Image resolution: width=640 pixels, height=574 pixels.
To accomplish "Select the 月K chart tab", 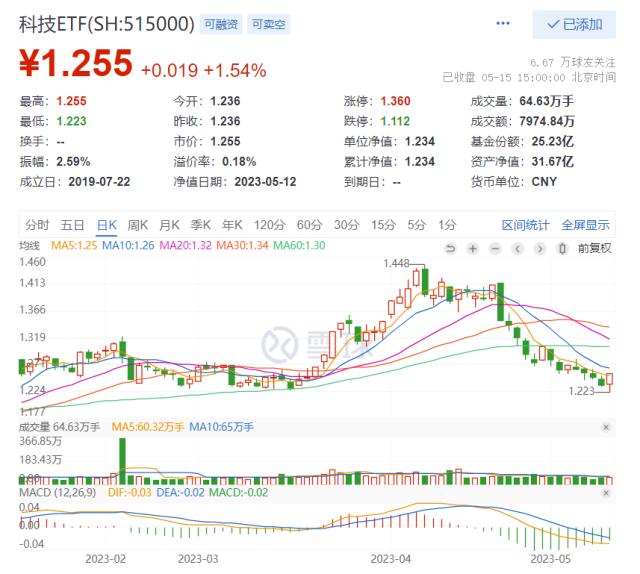I will (x=169, y=225).
